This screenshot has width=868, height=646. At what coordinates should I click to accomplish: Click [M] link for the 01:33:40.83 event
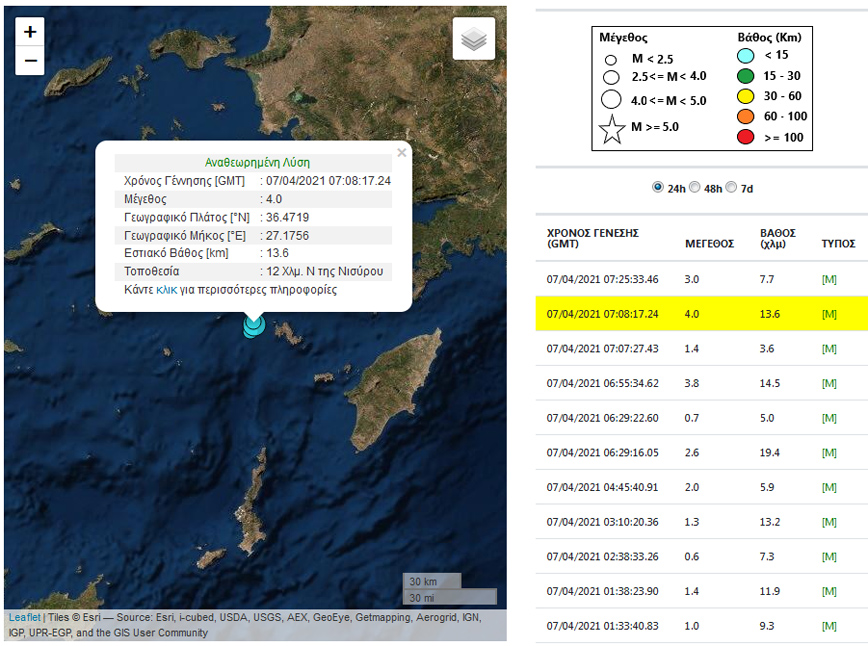pos(829,626)
